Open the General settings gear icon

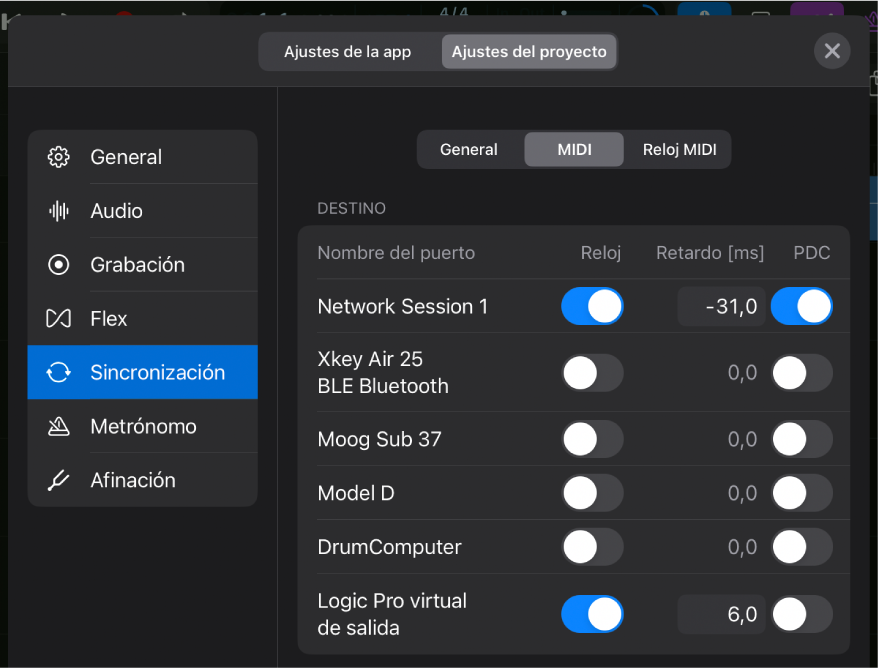click(58, 157)
